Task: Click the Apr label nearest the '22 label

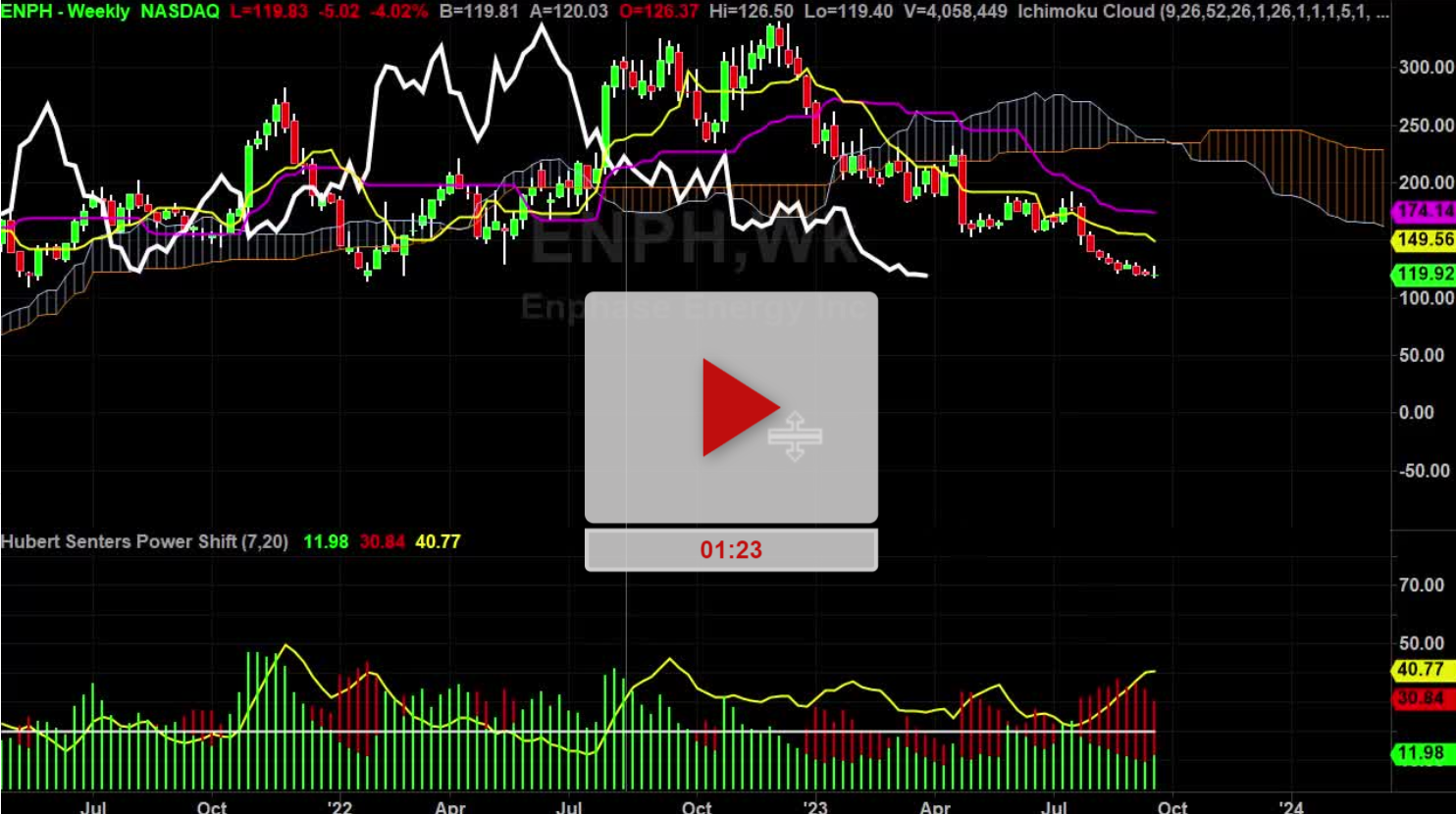Action: (x=450, y=807)
